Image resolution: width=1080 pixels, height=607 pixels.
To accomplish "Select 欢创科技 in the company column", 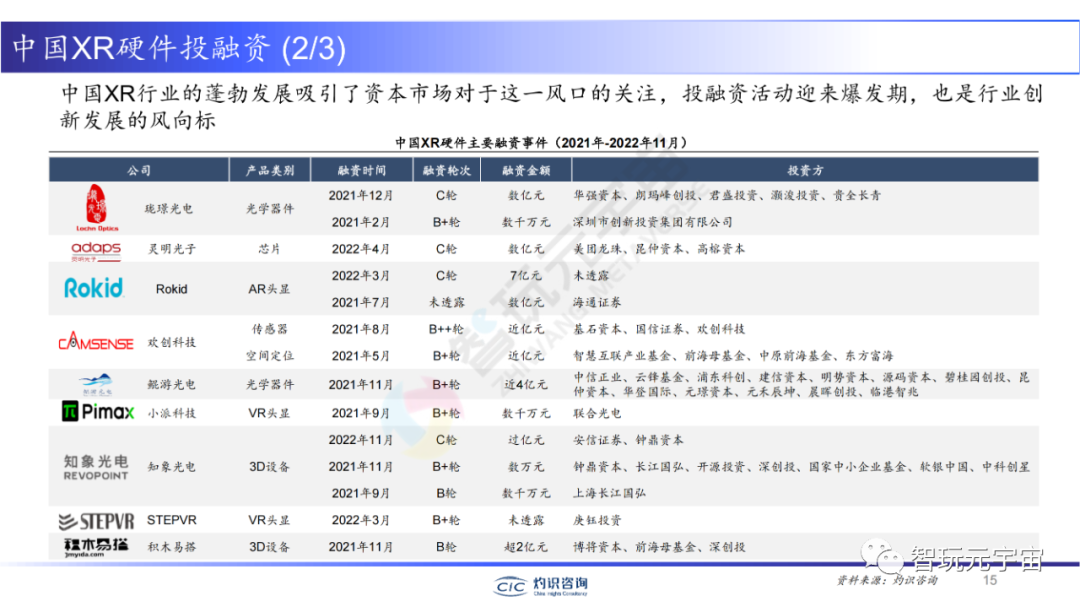I will pos(172,342).
